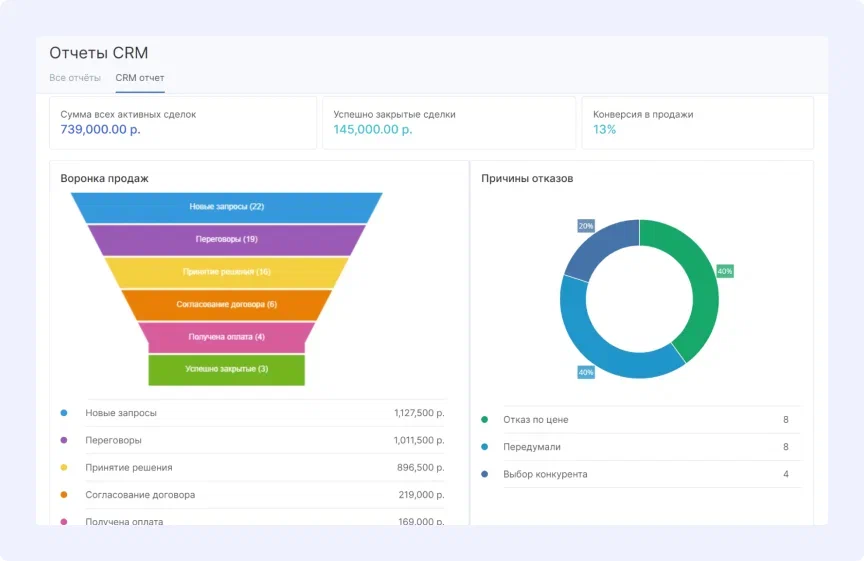Image resolution: width=864 pixels, height=561 pixels.
Task: Click the dark blue dot for Выбор конкурента
Action: [485, 474]
